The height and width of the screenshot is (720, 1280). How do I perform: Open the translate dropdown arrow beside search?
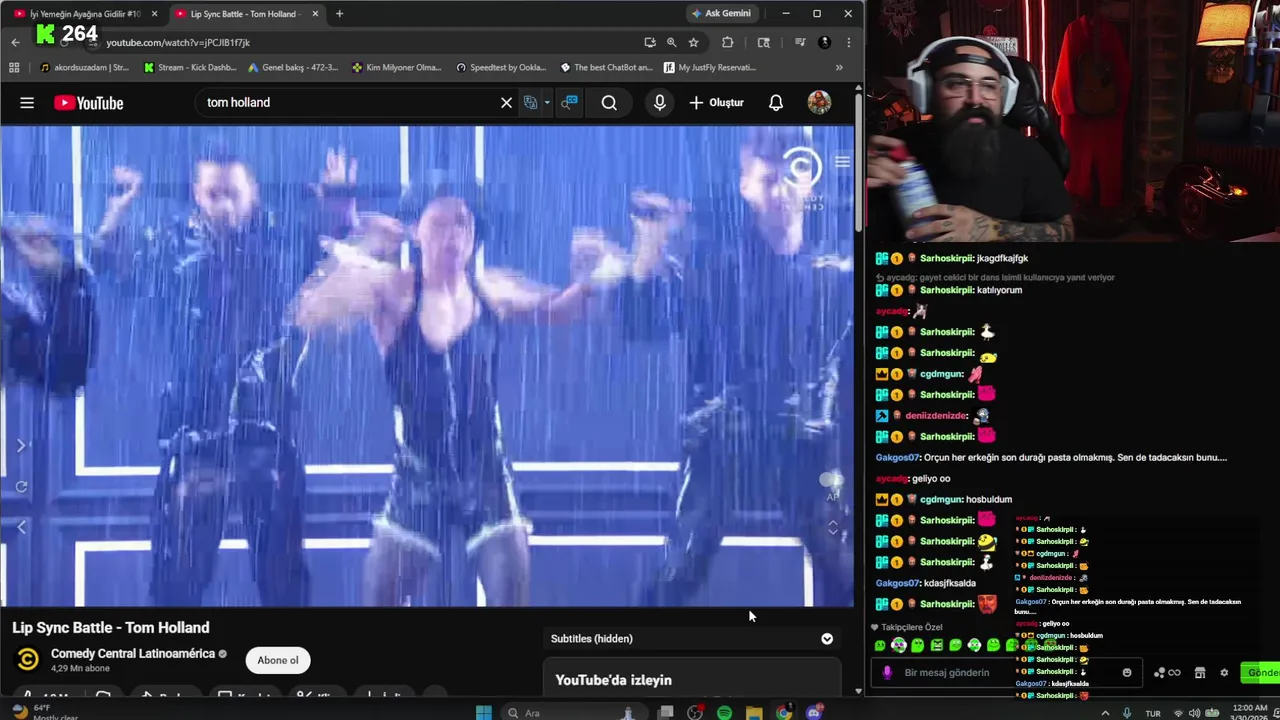[547, 102]
